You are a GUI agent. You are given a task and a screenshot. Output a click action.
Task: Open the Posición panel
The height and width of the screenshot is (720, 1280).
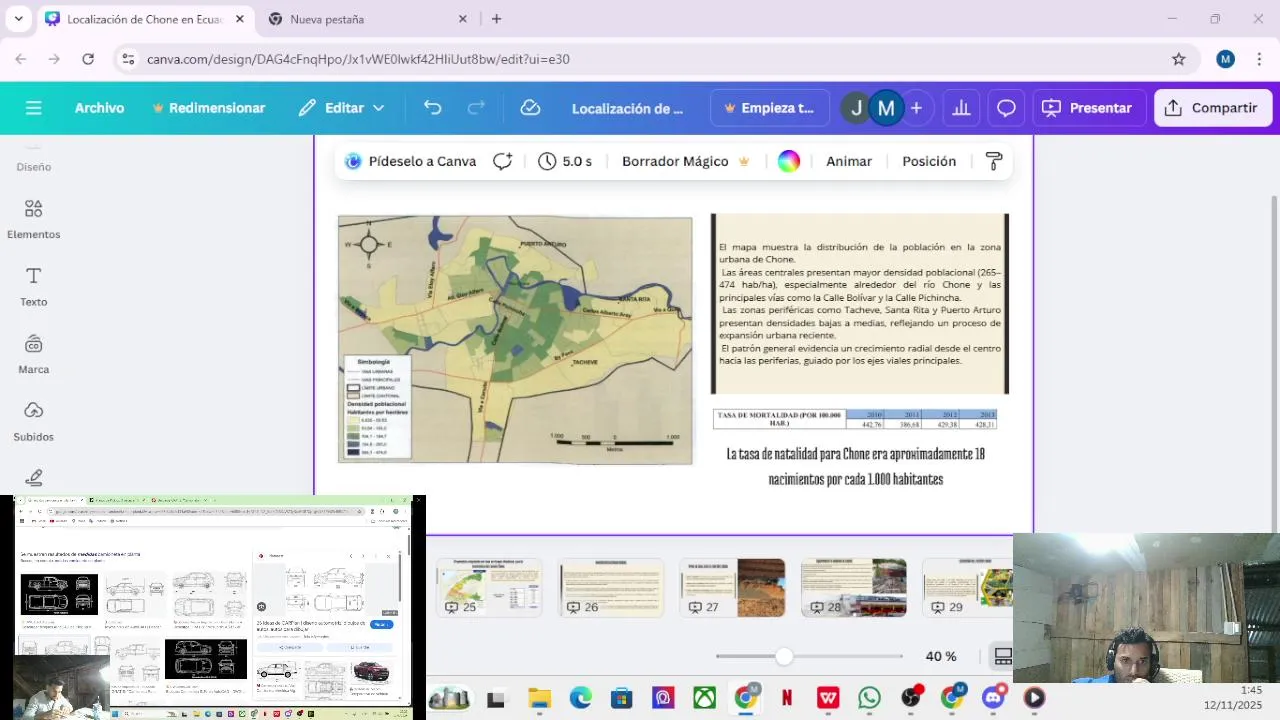929,161
